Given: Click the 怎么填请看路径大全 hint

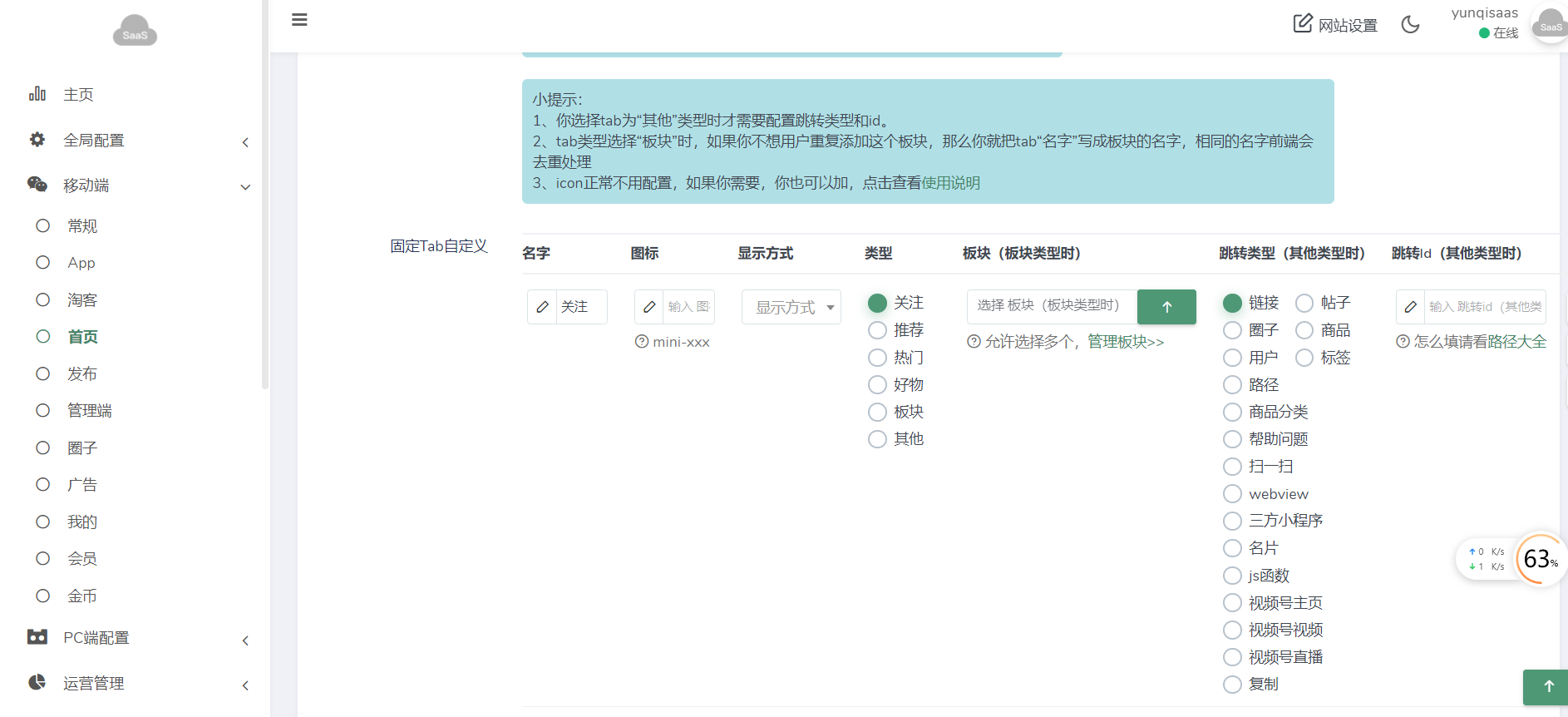Looking at the screenshot, I should point(1480,342).
